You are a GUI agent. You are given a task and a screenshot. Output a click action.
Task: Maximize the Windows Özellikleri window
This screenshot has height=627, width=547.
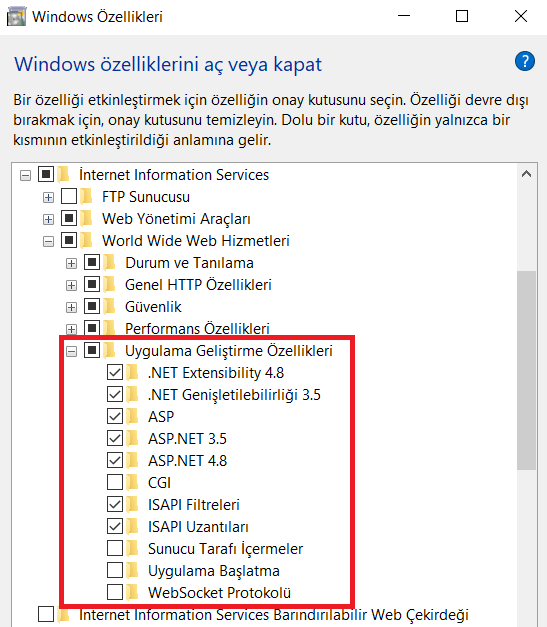point(462,16)
